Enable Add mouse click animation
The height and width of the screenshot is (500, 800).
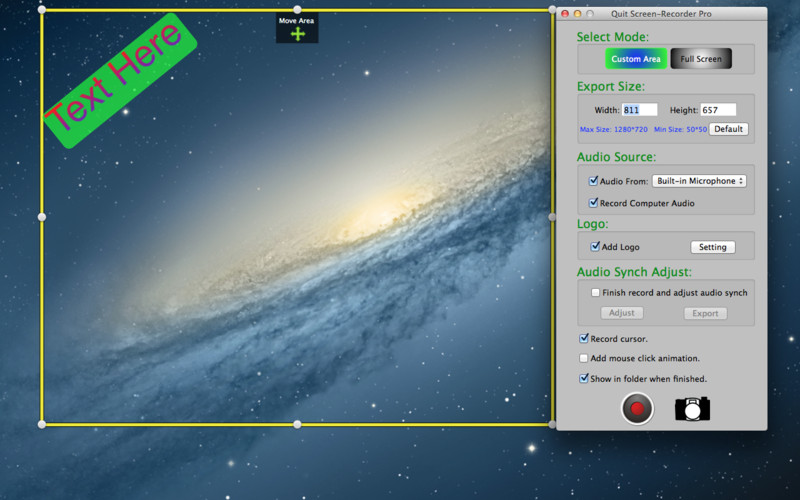[584, 358]
